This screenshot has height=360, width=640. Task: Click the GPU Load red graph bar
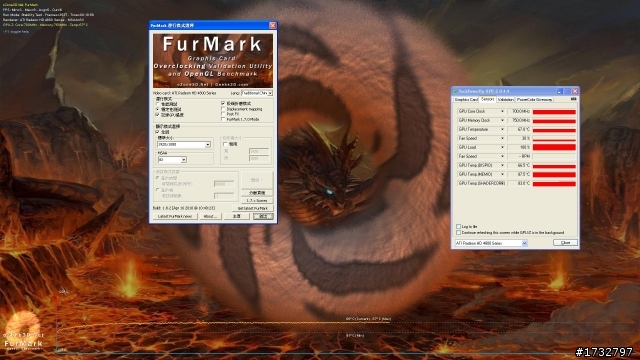pyautogui.click(x=554, y=147)
